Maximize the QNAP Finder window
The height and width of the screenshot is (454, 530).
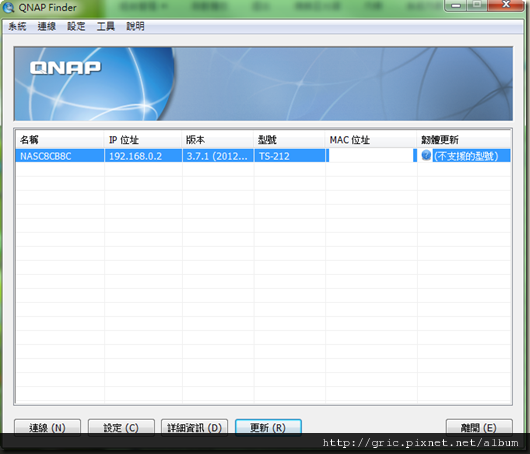coord(477,5)
